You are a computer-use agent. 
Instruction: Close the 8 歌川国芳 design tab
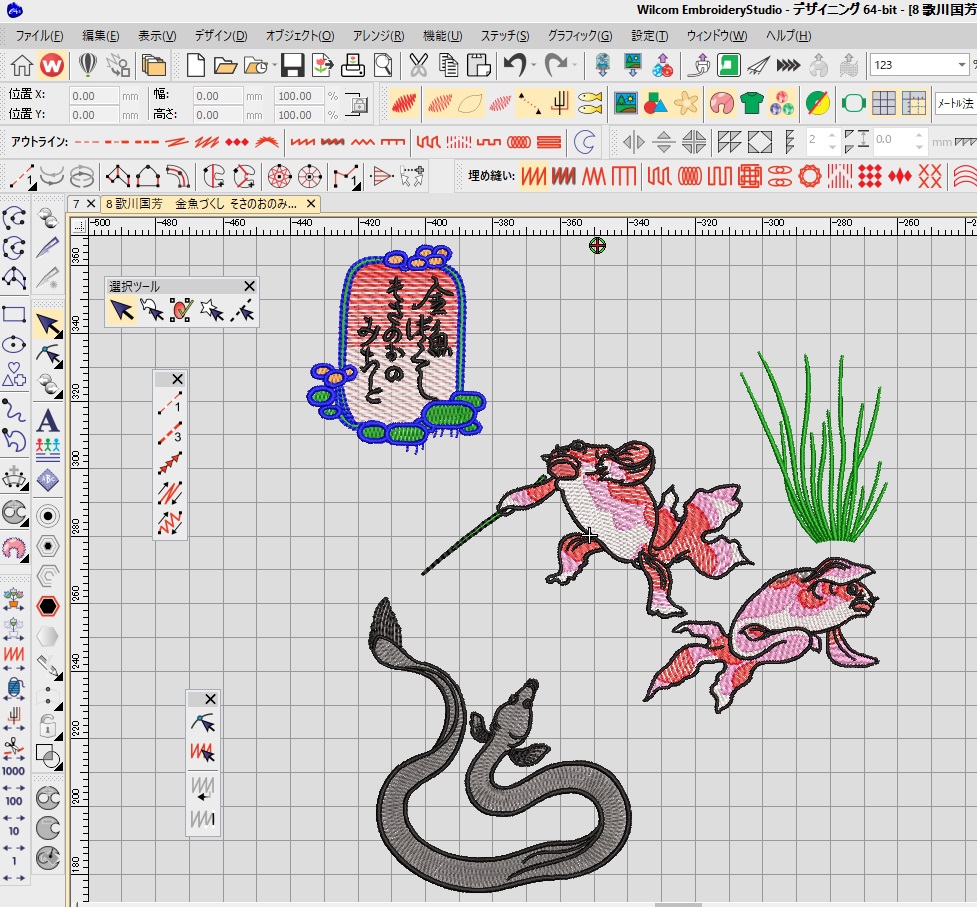pos(311,204)
